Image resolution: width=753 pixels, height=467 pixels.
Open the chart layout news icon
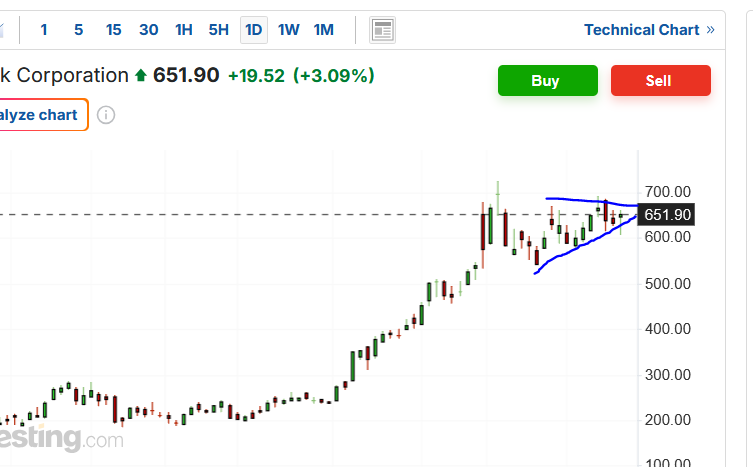(x=382, y=30)
